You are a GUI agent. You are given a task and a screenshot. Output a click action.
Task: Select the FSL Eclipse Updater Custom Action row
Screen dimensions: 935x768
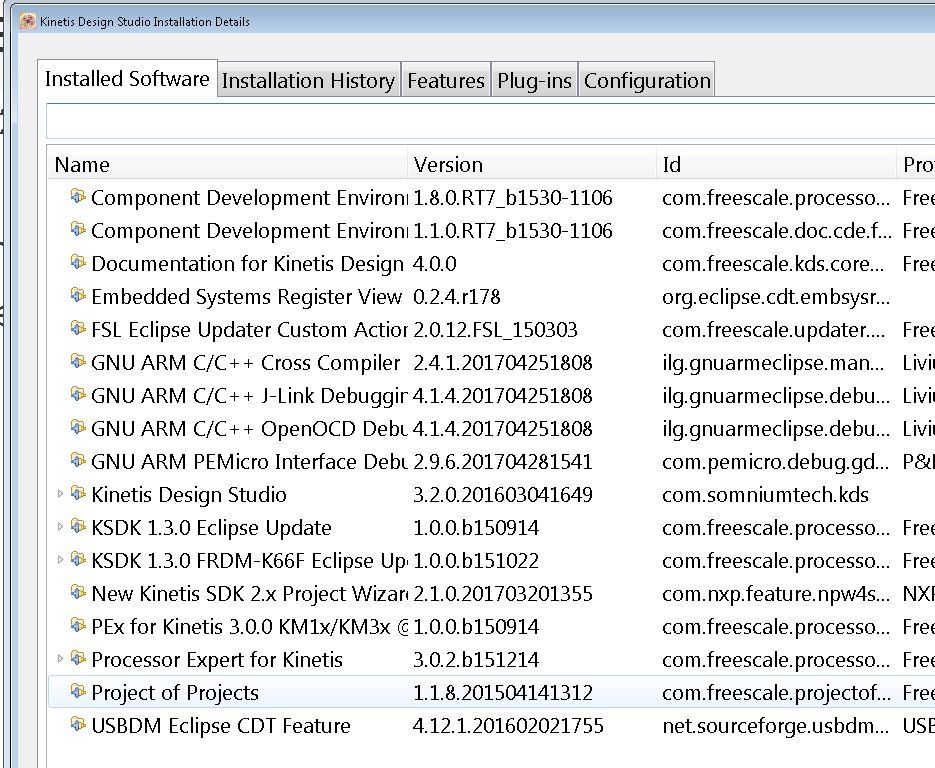coord(490,330)
